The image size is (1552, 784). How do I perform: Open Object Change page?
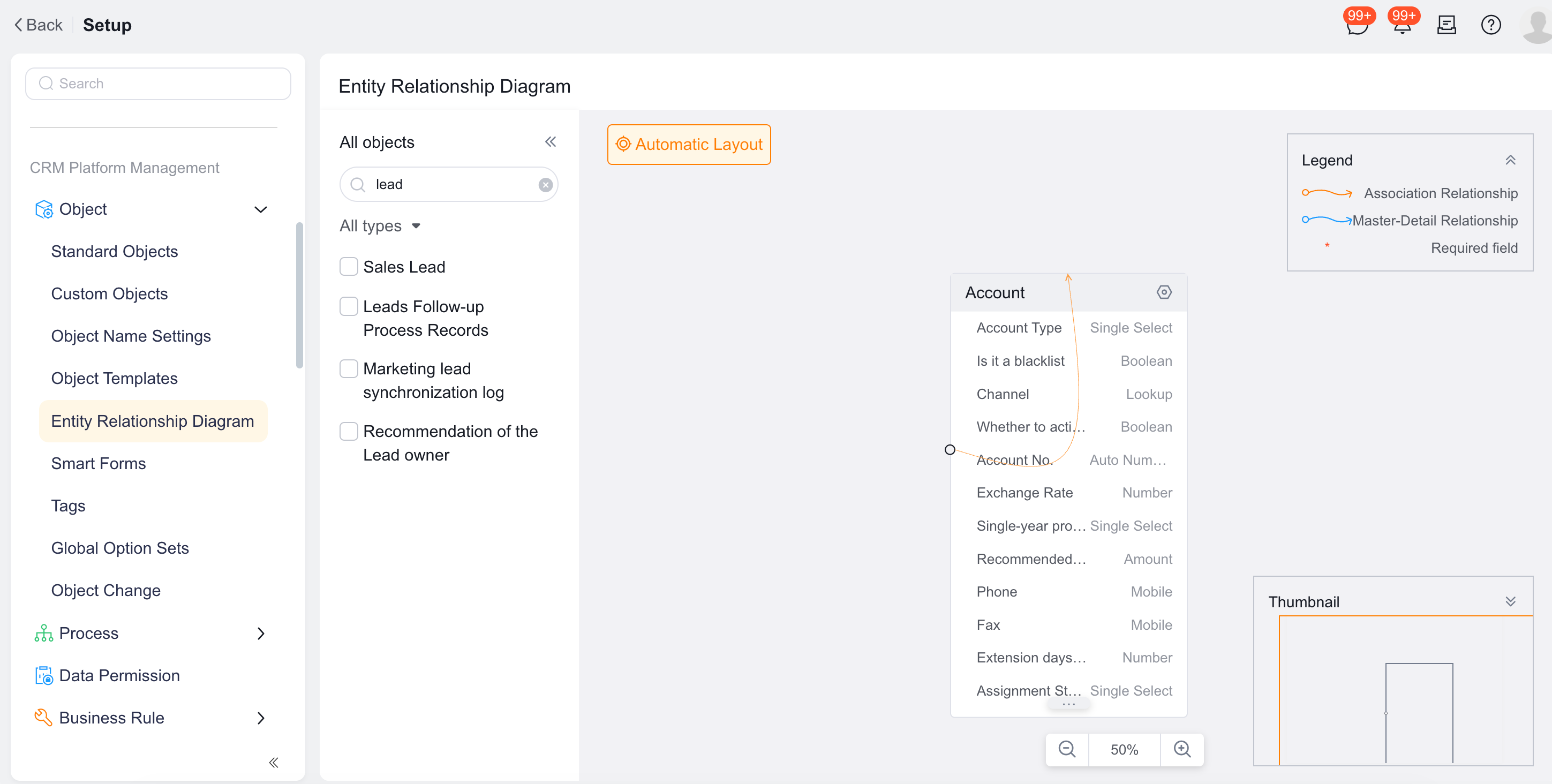pos(106,590)
